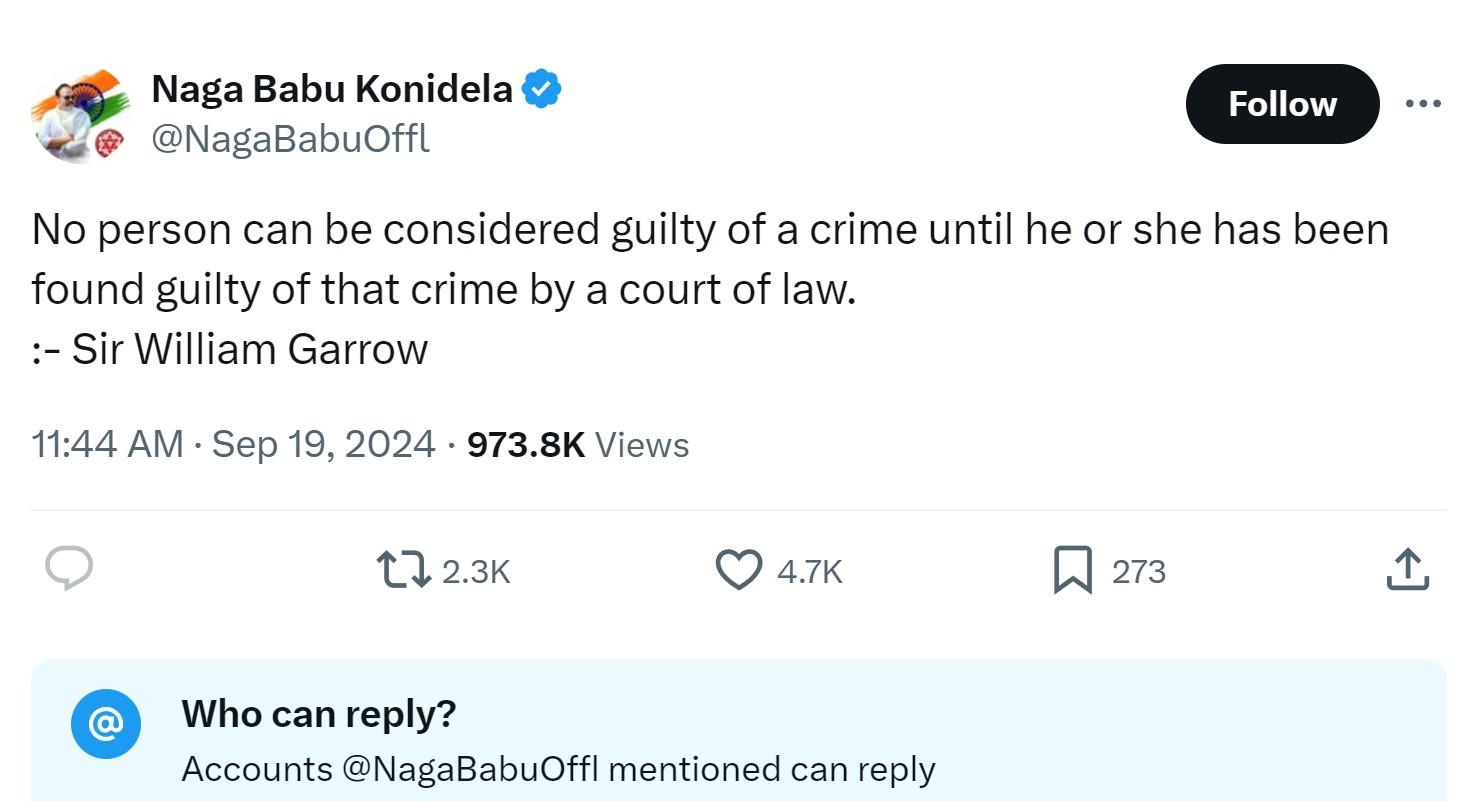Click the blue @ mention icon

point(105,723)
